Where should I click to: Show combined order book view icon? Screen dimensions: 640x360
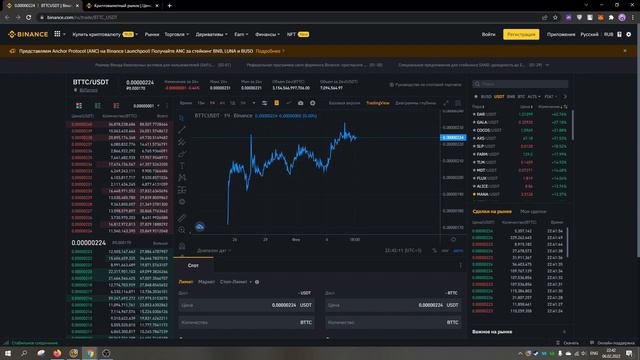coord(79,106)
